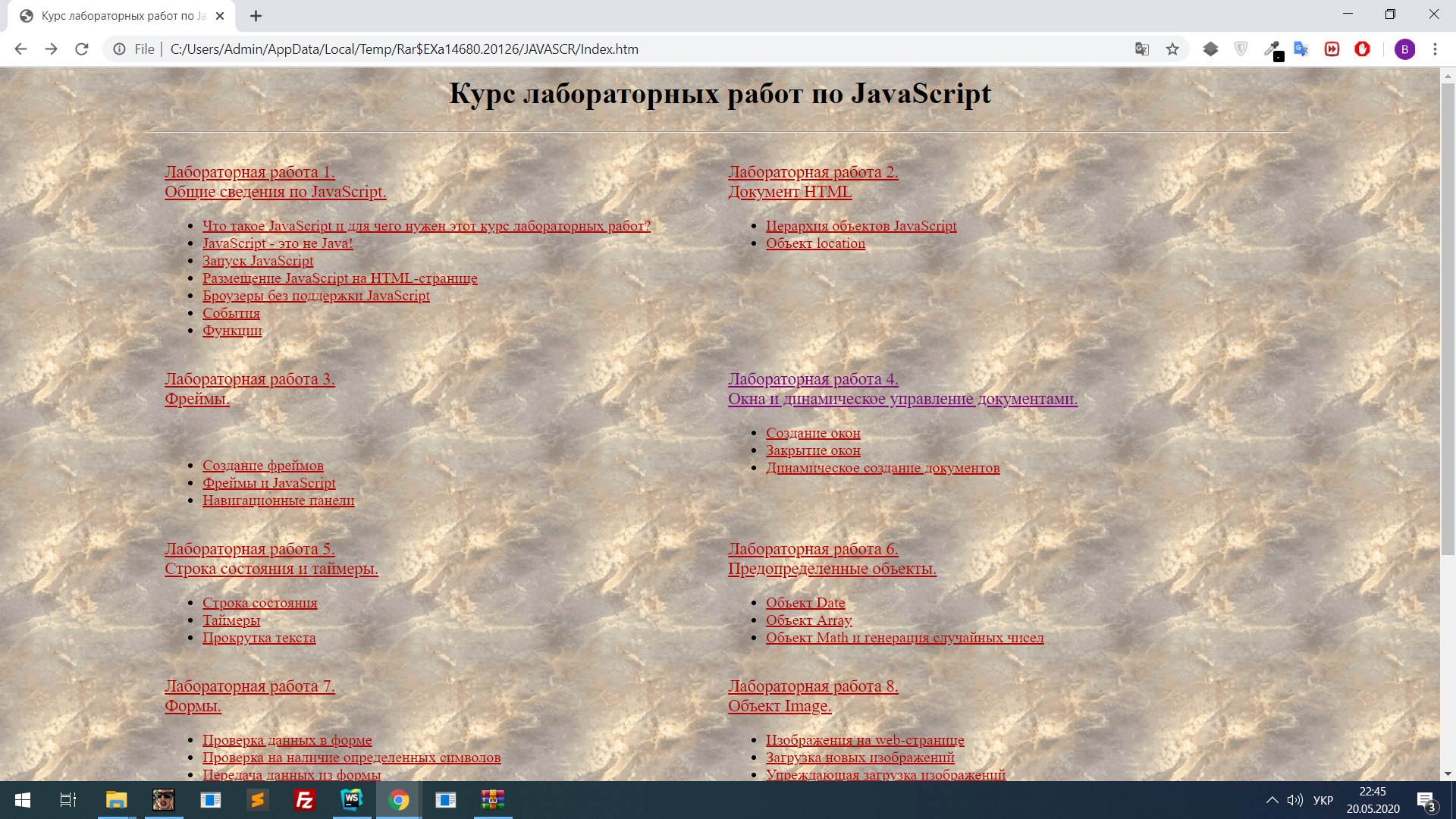The height and width of the screenshot is (819, 1456).
Task: Follow the События link
Action: (231, 313)
